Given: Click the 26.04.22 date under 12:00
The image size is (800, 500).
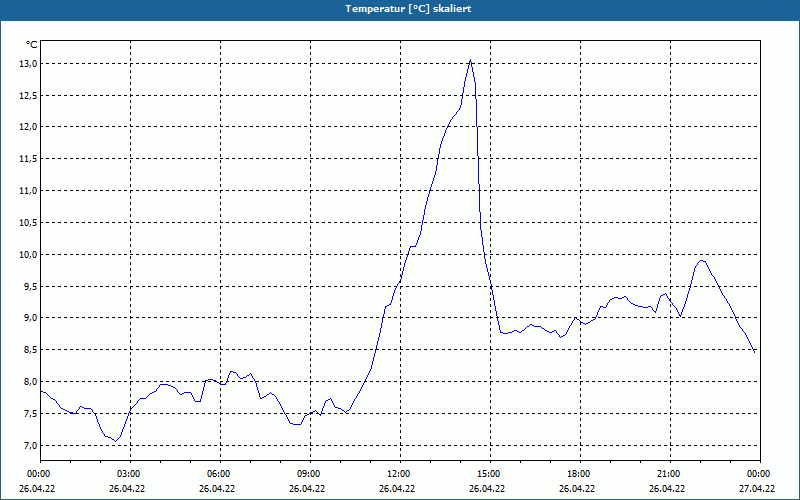Looking at the screenshot, I should 397,488.
